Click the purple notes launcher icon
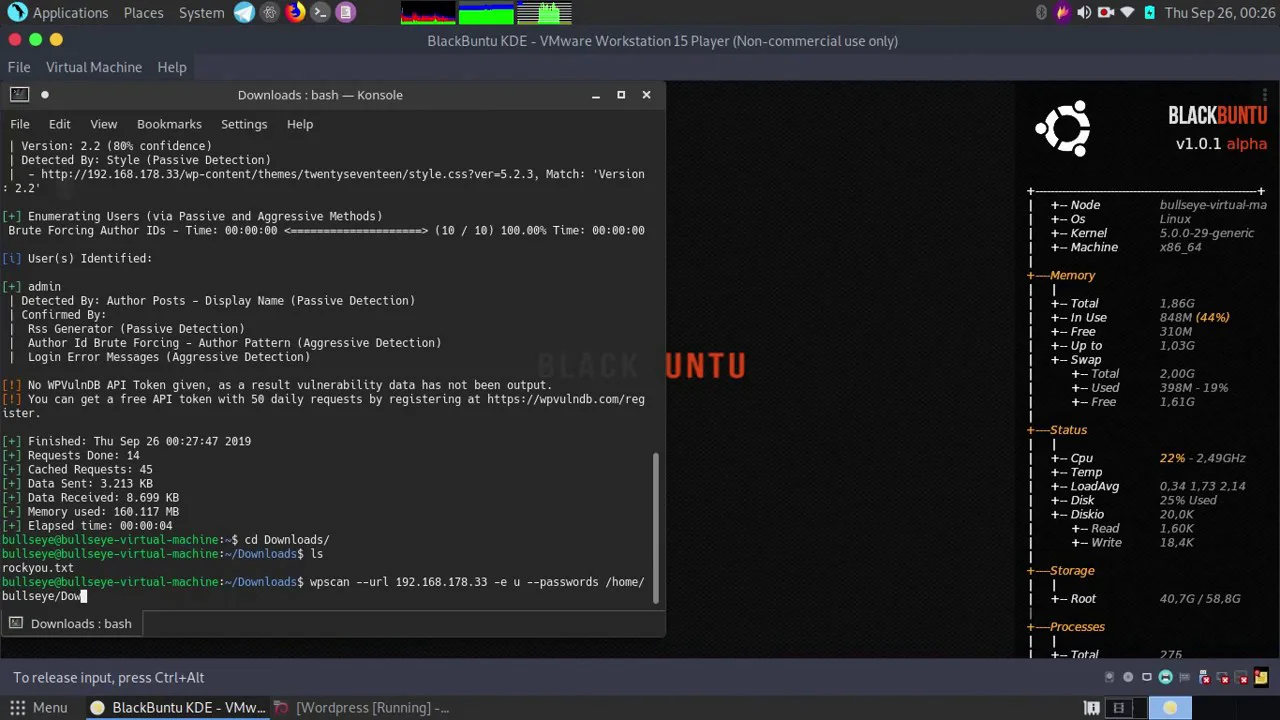The width and height of the screenshot is (1280, 720). coord(345,13)
